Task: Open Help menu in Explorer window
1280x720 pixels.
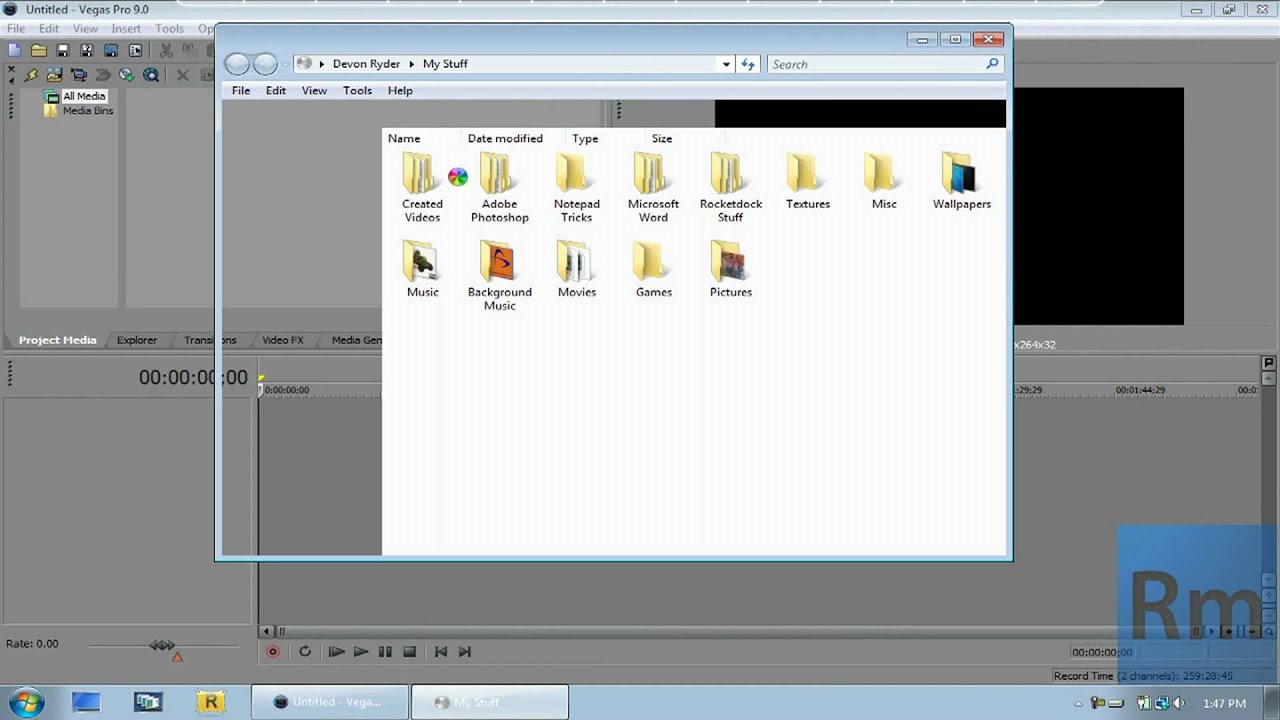Action: point(400,90)
